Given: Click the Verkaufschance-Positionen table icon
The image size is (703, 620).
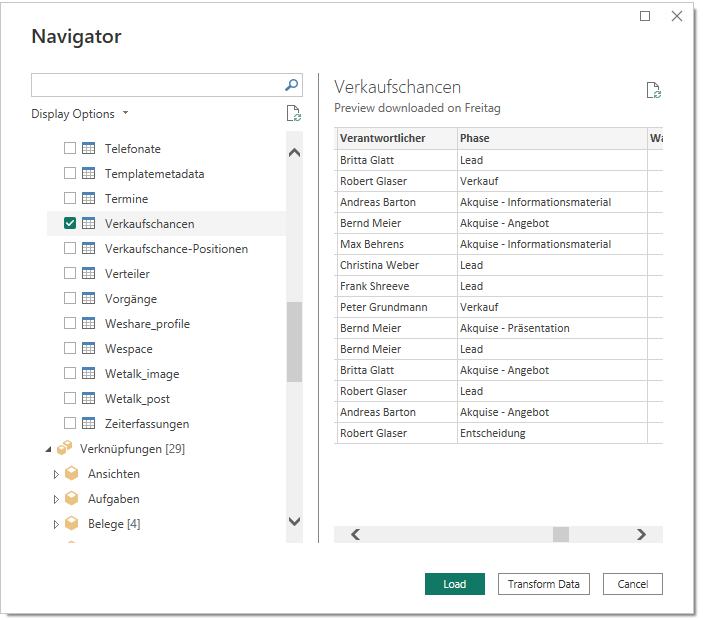Looking at the screenshot, I should click(x=89, y=248).
